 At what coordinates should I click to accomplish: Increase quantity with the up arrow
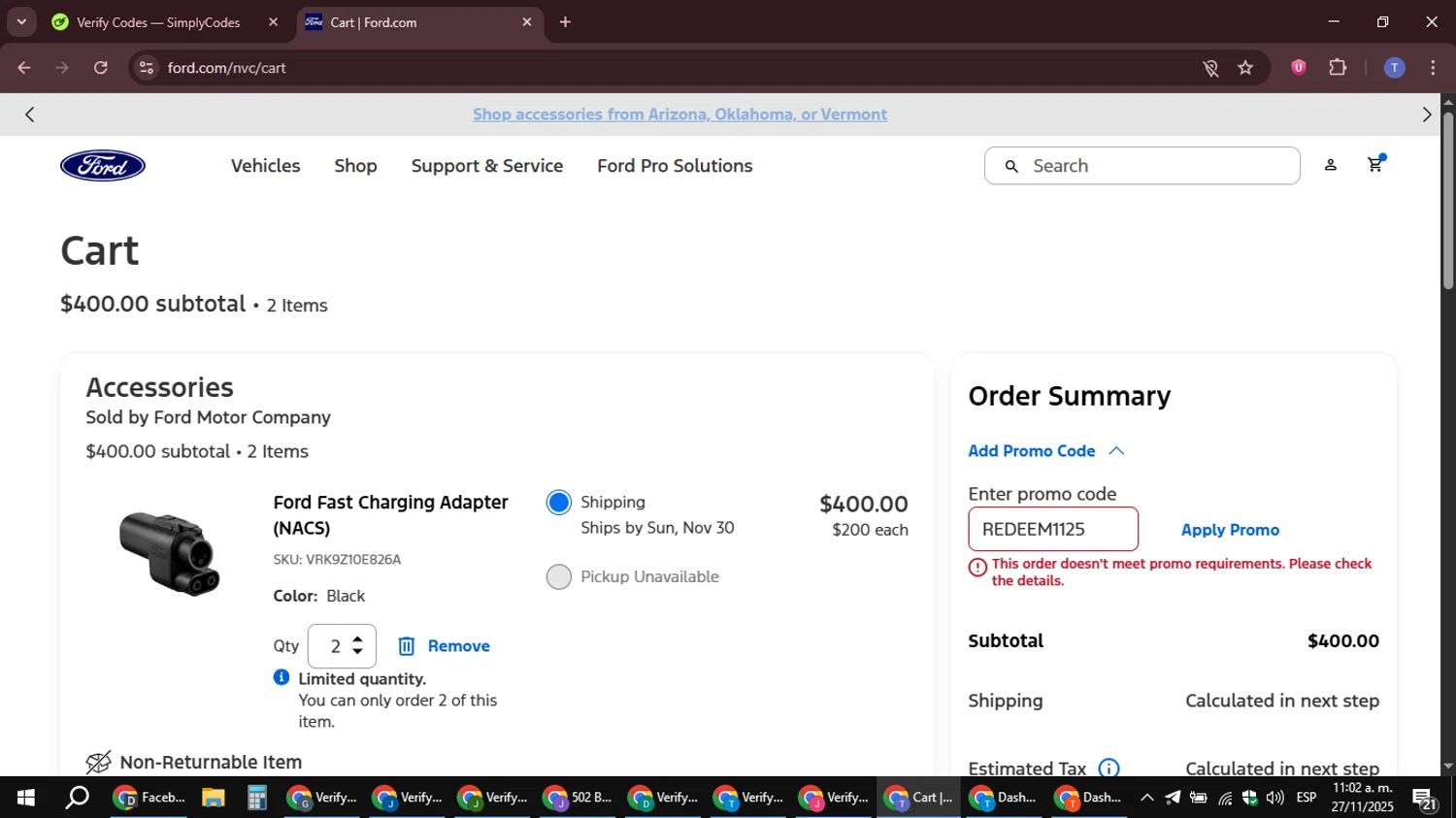[358, 639]
